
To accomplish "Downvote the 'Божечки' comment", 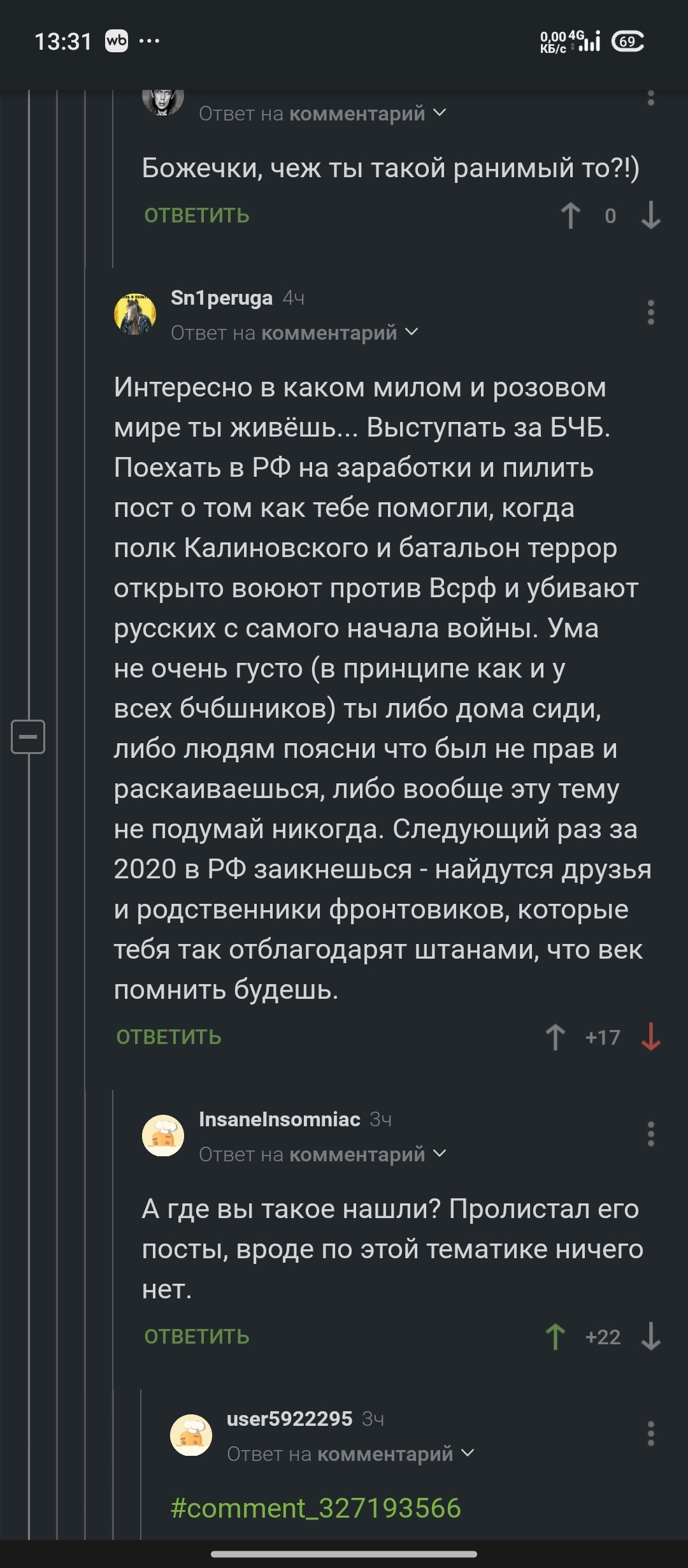I will (650, 215).
